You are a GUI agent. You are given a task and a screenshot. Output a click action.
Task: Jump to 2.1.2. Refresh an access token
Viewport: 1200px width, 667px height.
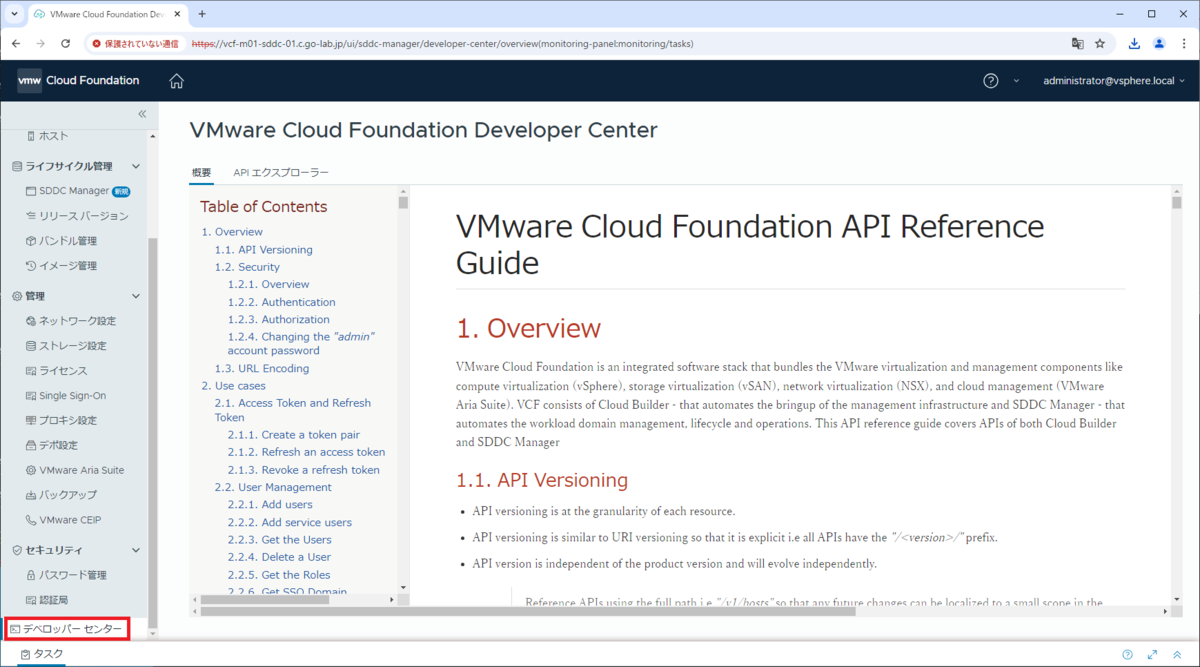[x=306, y=452]
